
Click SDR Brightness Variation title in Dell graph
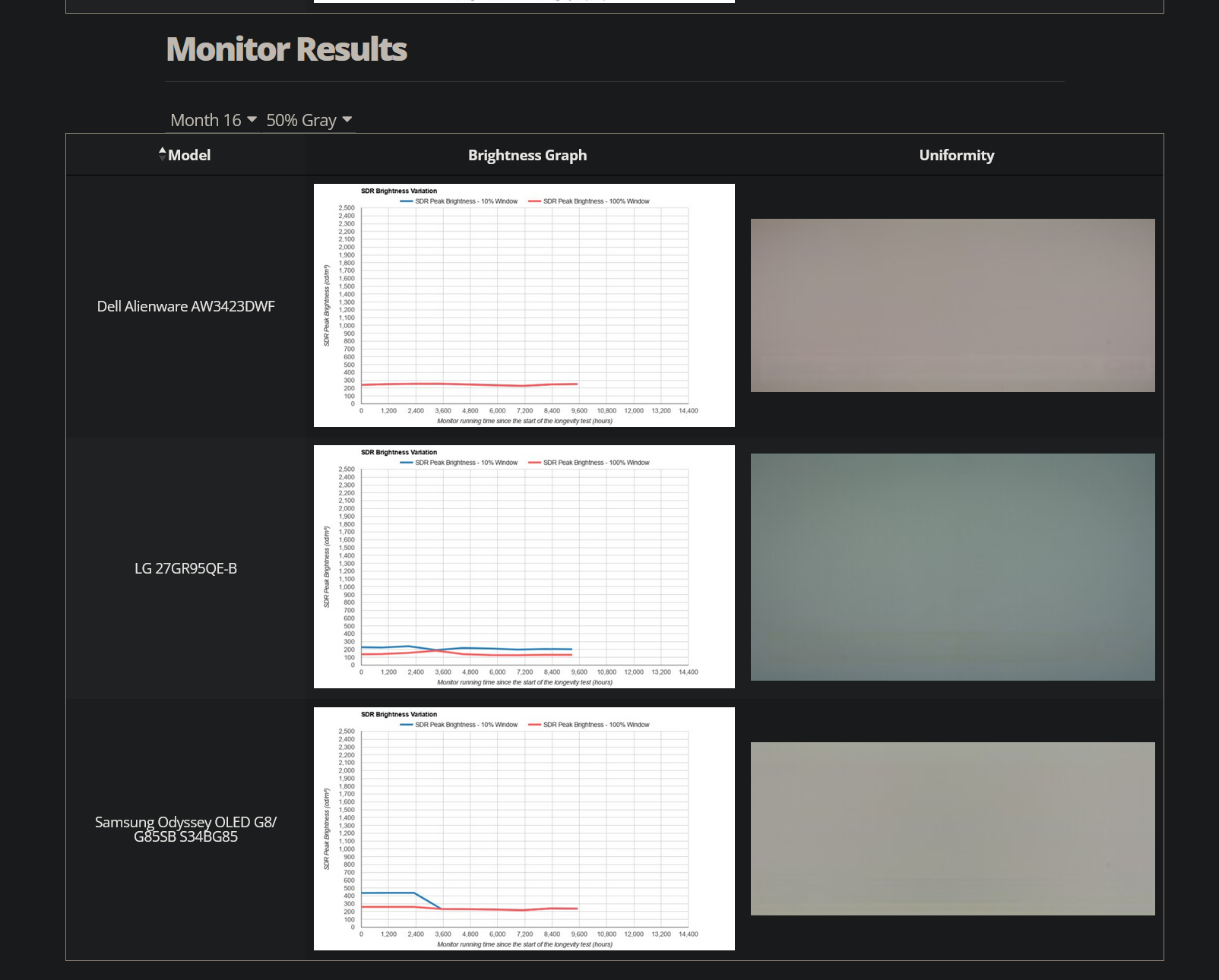coord(399,191)
